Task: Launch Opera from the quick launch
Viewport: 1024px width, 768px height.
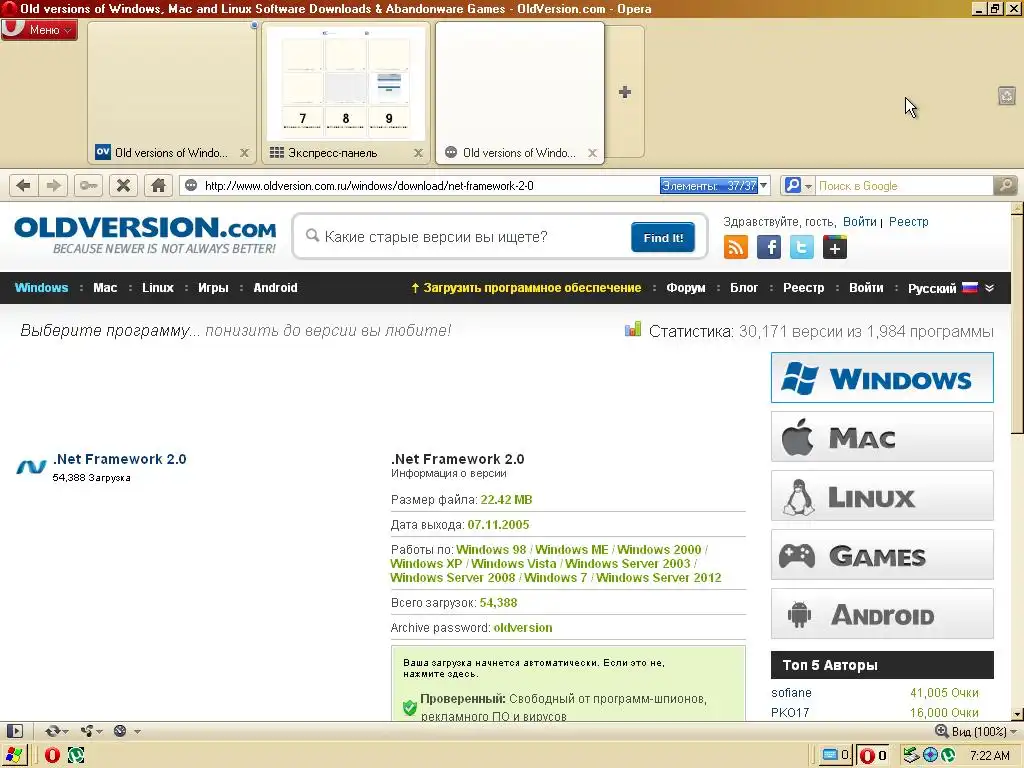Action: click(52, 756)
